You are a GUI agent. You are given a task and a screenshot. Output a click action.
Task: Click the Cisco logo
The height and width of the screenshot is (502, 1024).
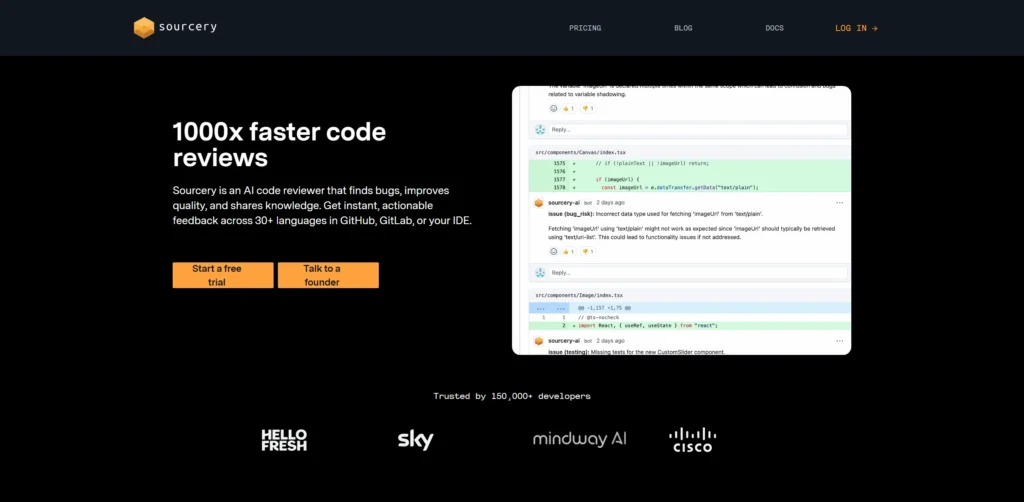coord(692,440)
